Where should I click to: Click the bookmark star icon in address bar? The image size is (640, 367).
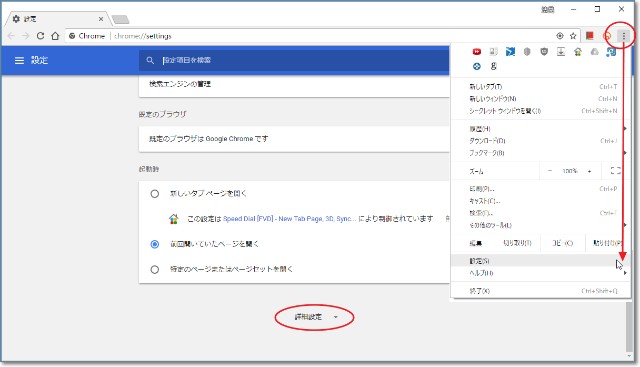click(x=573, y=36)
